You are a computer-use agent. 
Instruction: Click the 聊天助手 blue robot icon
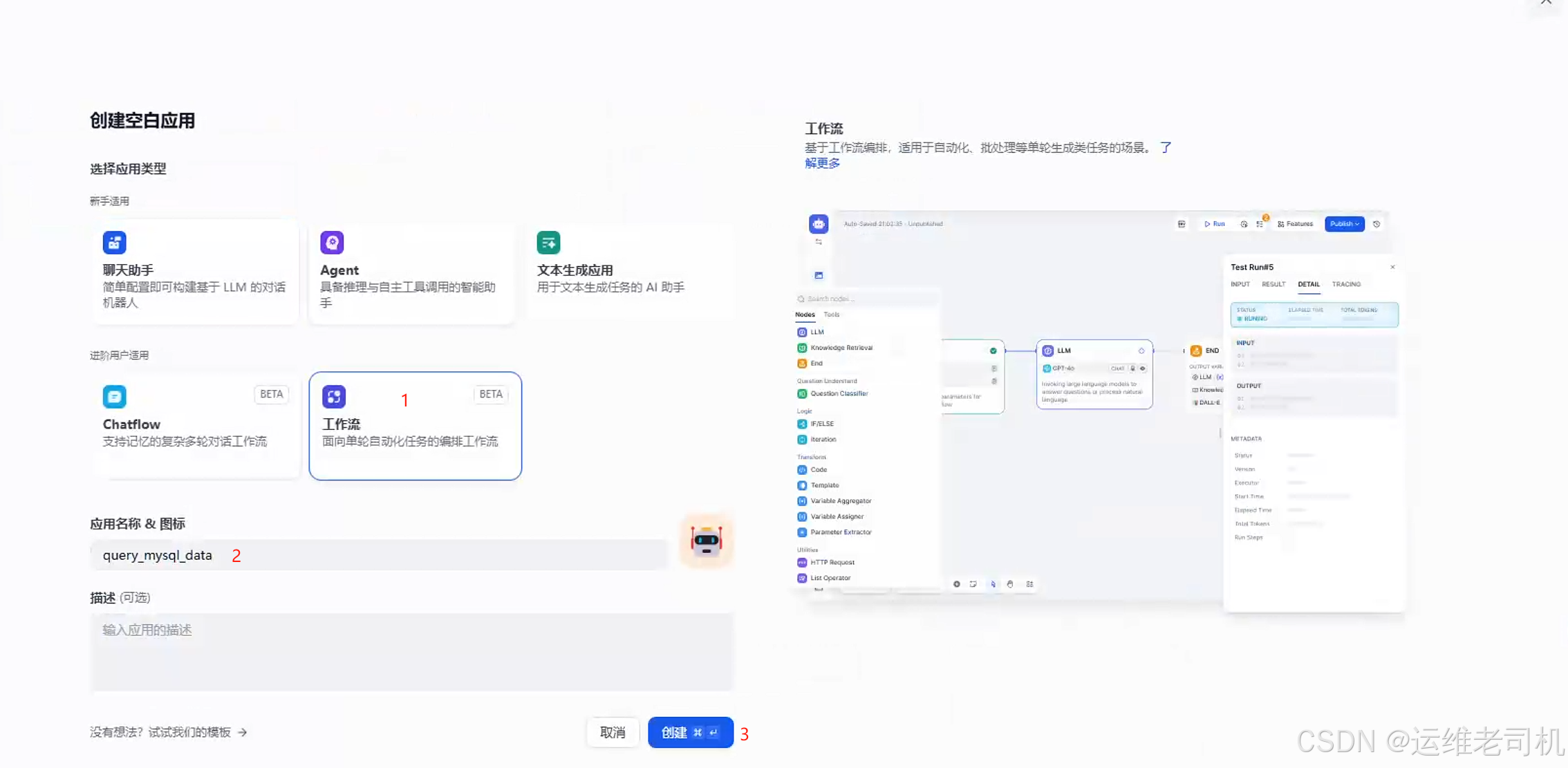(x=115, y=243)
